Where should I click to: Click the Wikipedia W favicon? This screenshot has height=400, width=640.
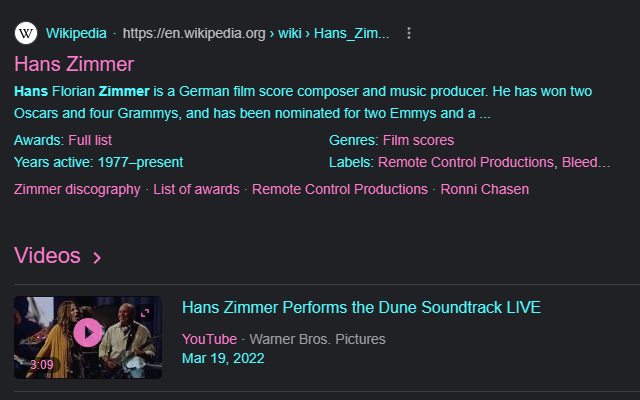tap(26, 33)
